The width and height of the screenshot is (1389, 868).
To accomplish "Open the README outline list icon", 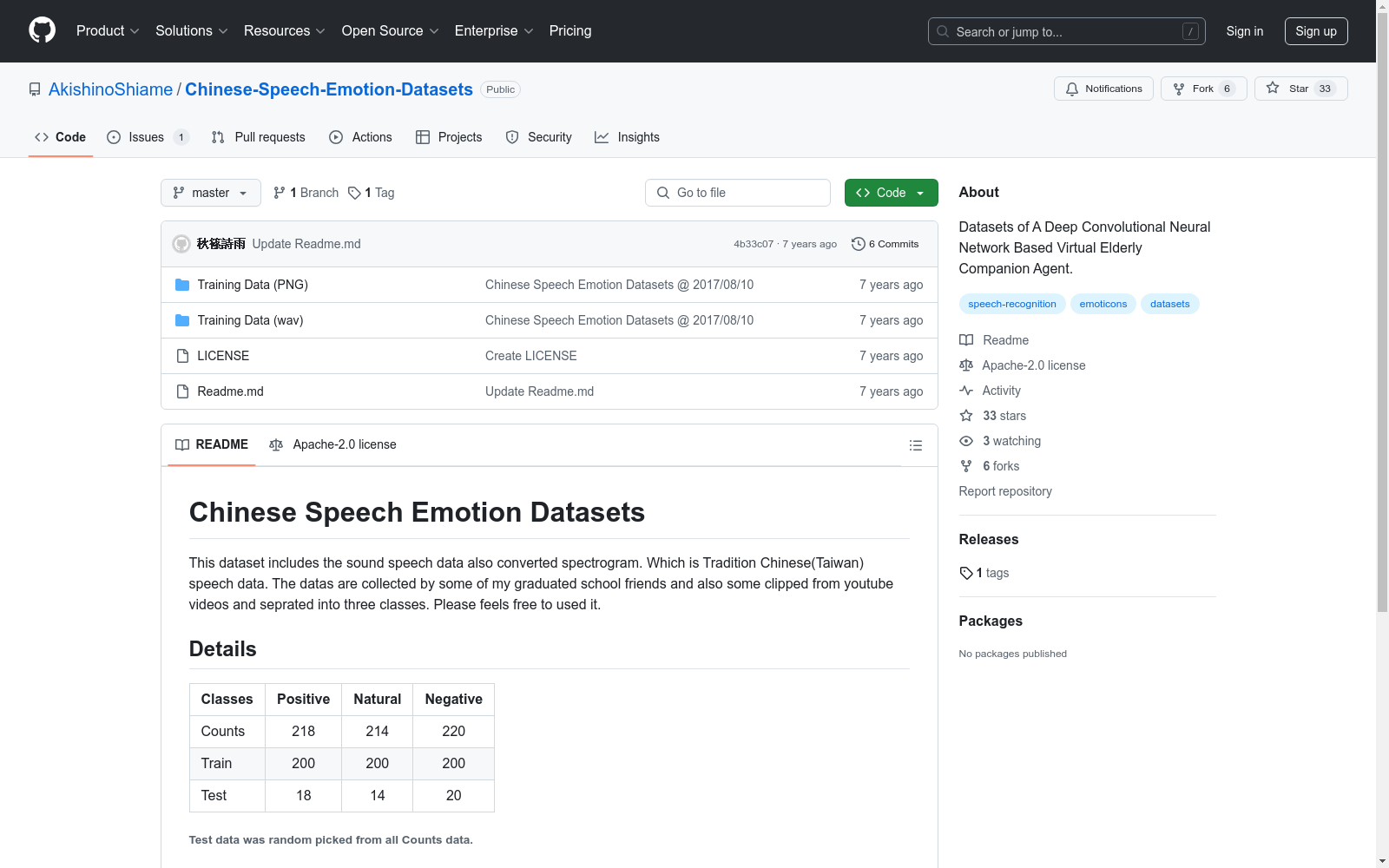I will [x=916, y=445].
